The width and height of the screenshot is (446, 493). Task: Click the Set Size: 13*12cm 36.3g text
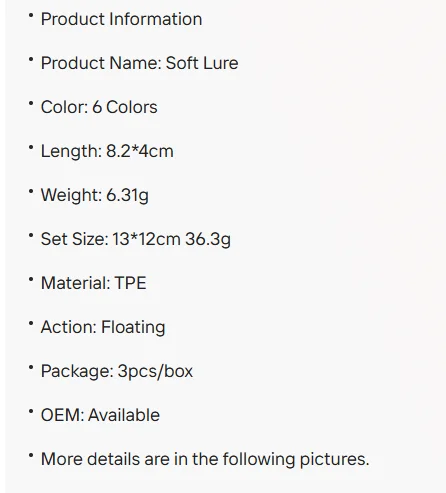click(136, 239)
